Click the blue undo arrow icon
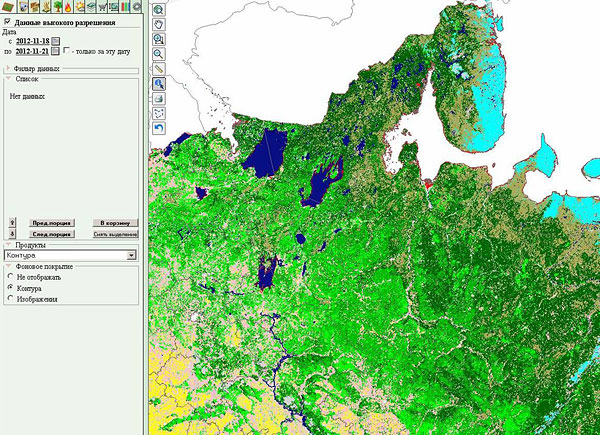The width and height of the screenshot is (600, 435). pos(159,129)
